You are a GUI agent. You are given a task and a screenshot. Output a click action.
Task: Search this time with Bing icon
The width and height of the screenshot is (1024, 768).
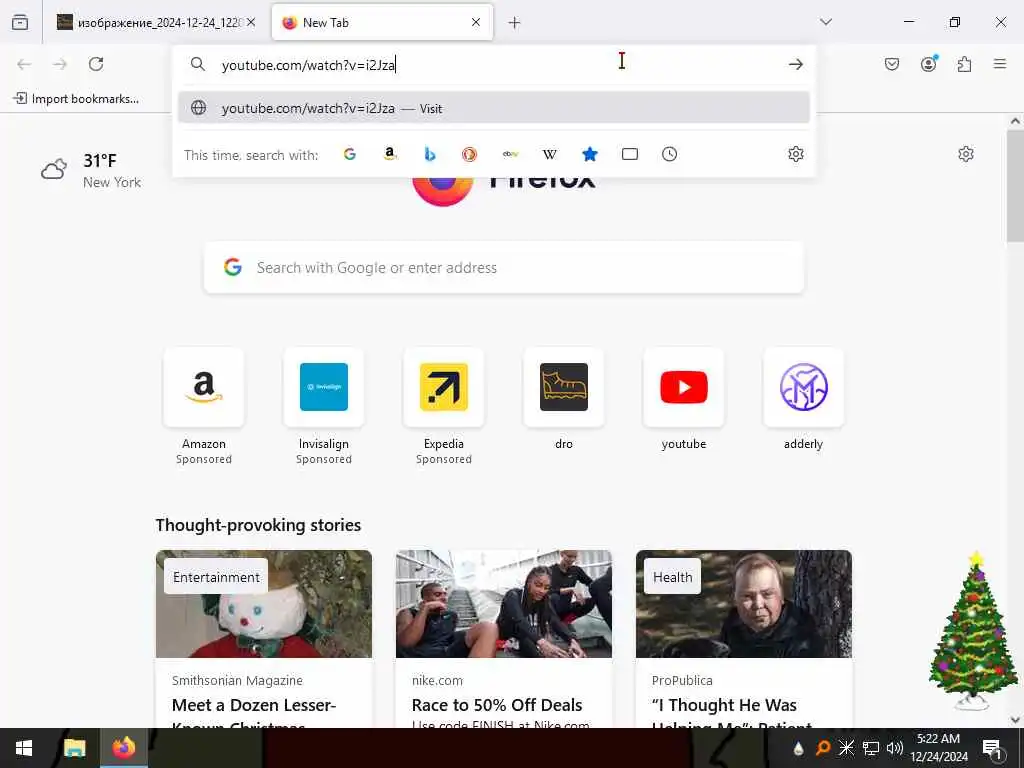(x=430, y=154)
